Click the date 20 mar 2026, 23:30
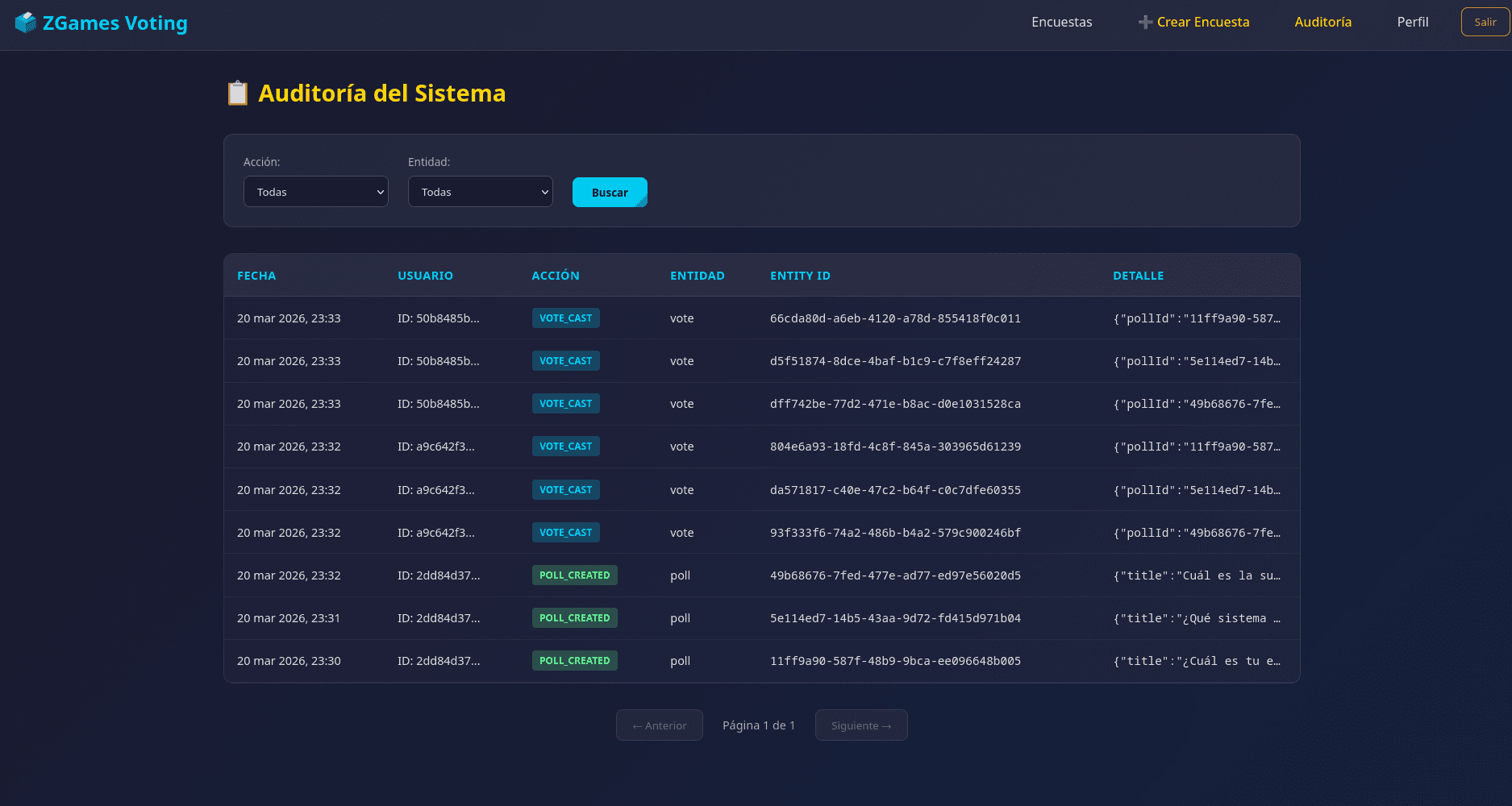The width and height of the screenshot is (1512, 806). click(289, 661)
